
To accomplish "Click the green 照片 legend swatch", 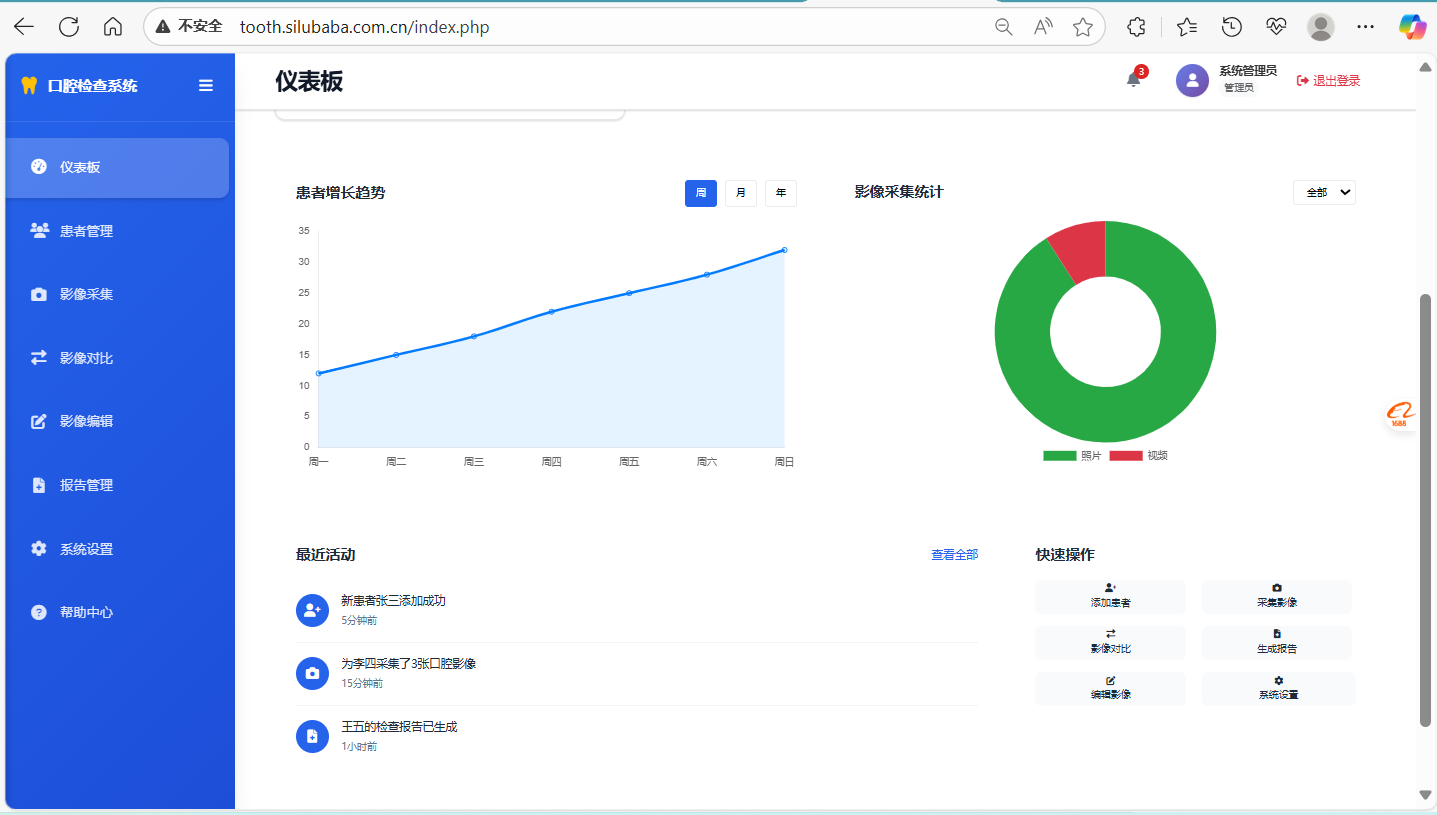I will click(1059, 454).
